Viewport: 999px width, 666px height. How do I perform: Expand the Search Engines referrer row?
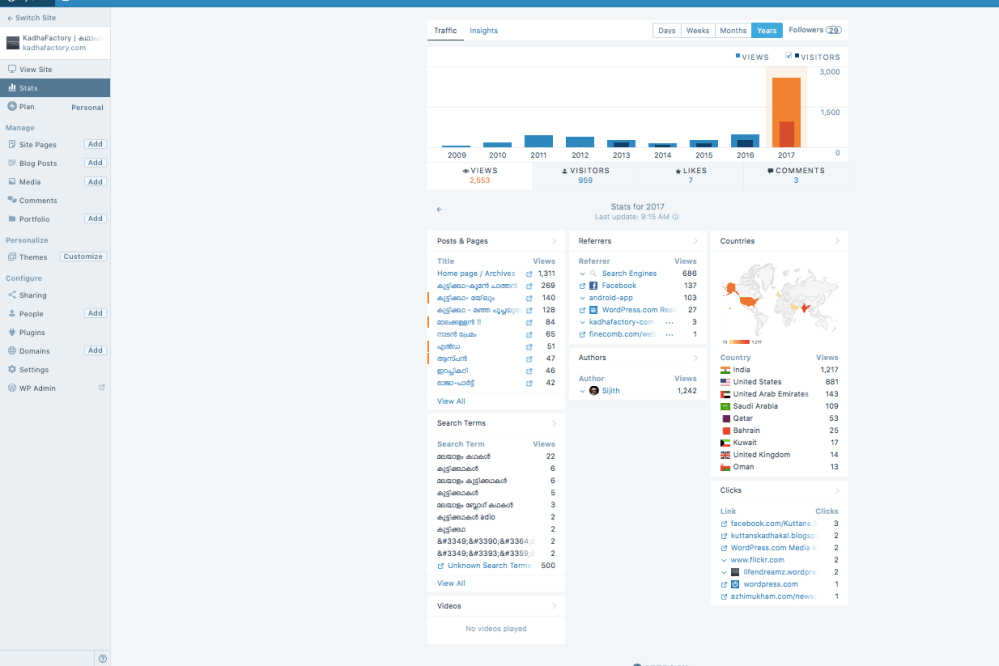(x=583, y=274)
